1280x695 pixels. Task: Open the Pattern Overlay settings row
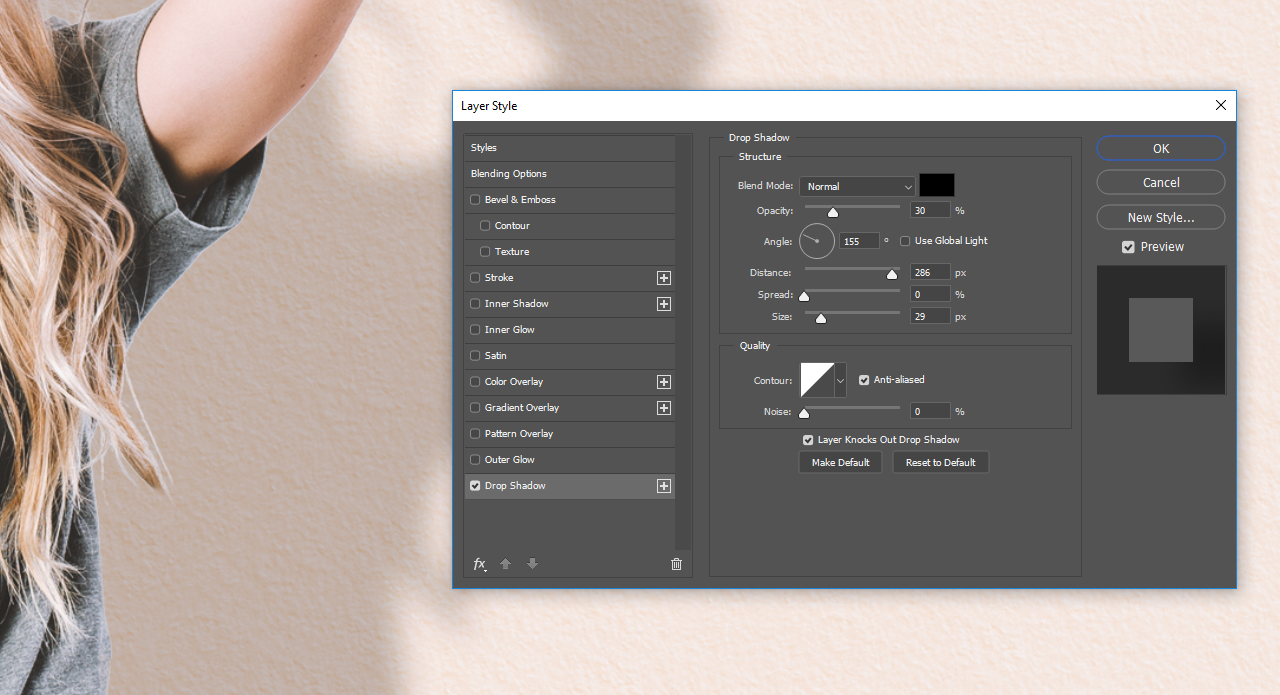pyautogui.click(x=569, y=434)
